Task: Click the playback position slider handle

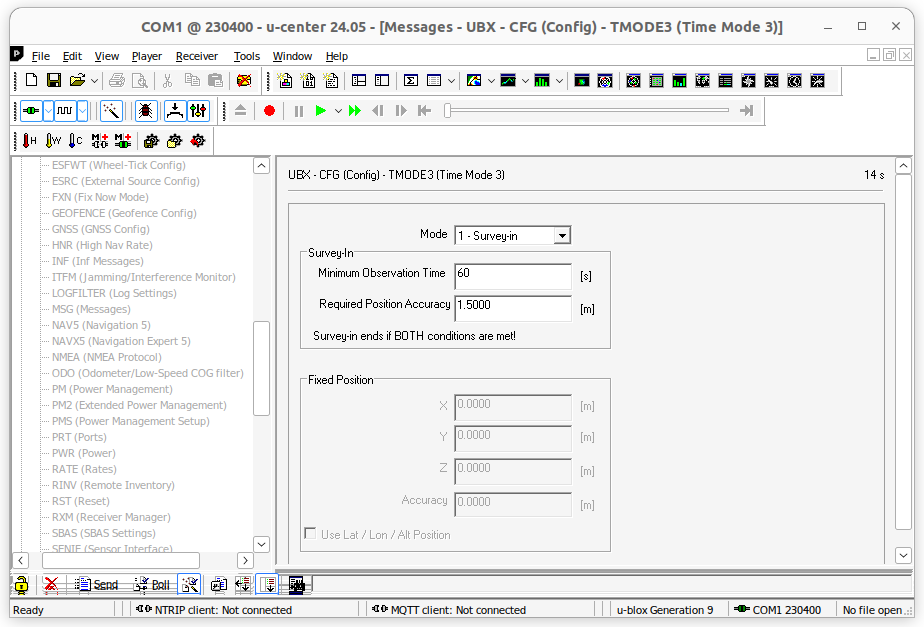Action: (448, 111)
